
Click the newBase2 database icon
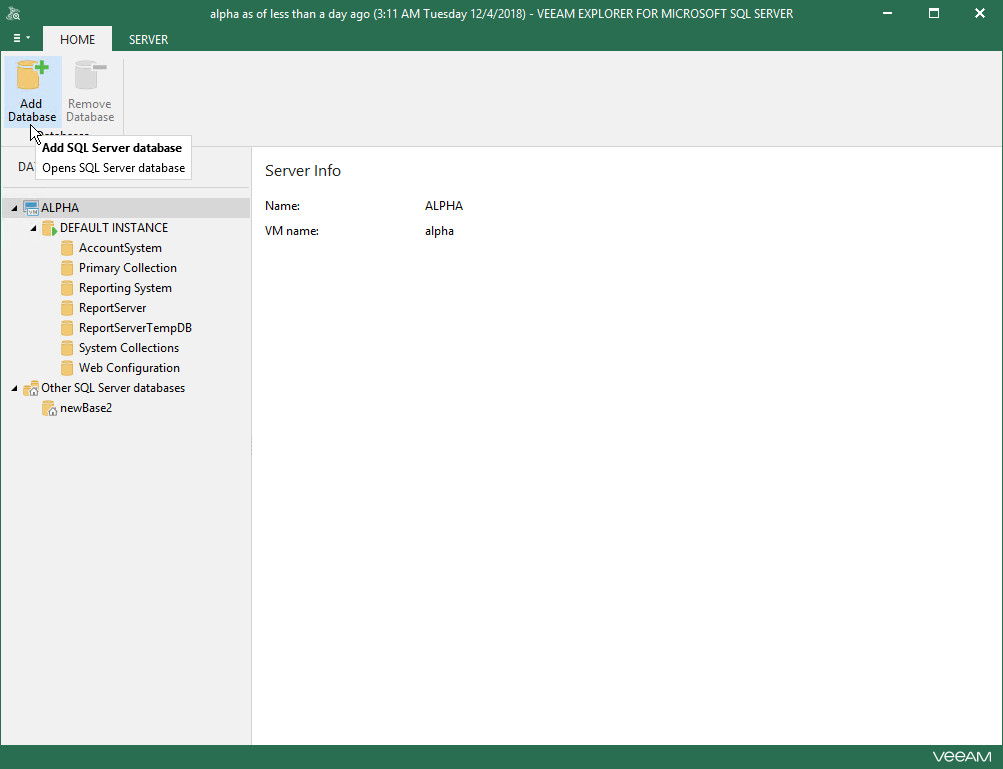pyautogui.click(x=49, y=408)
